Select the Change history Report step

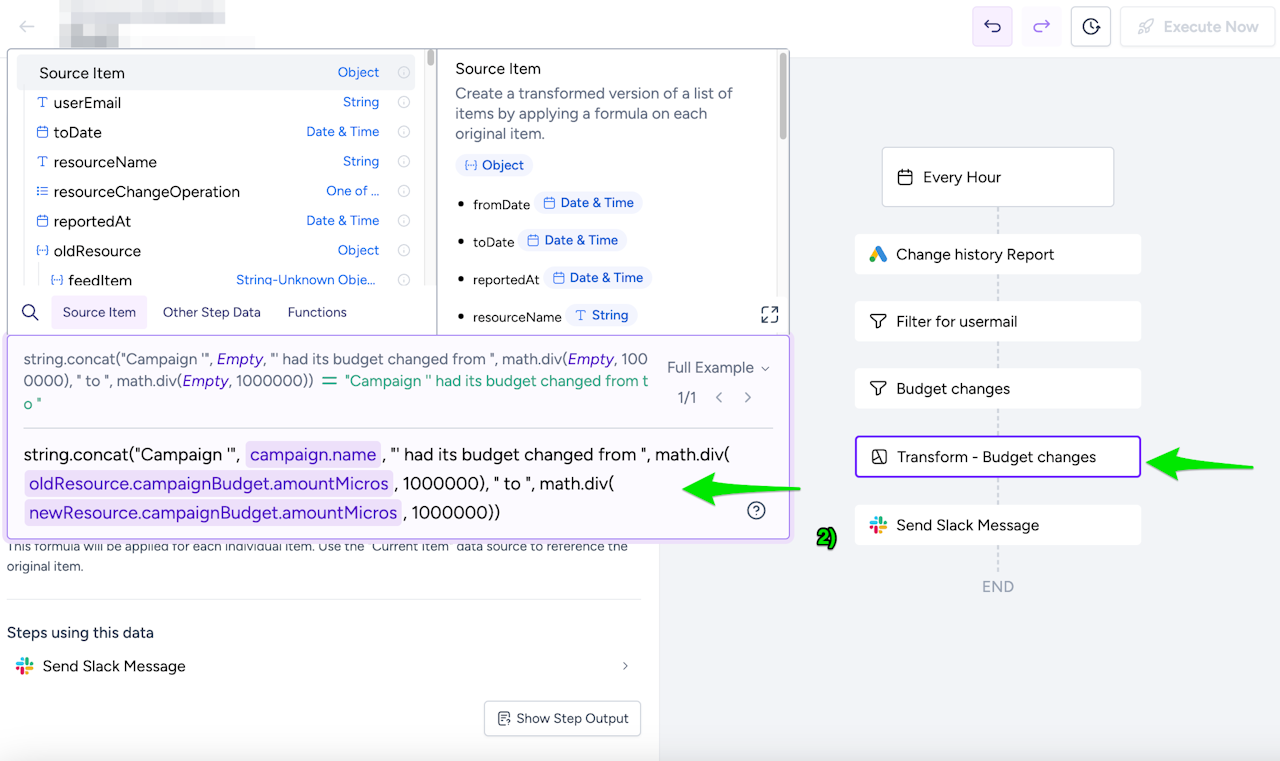tap(997, 254)
